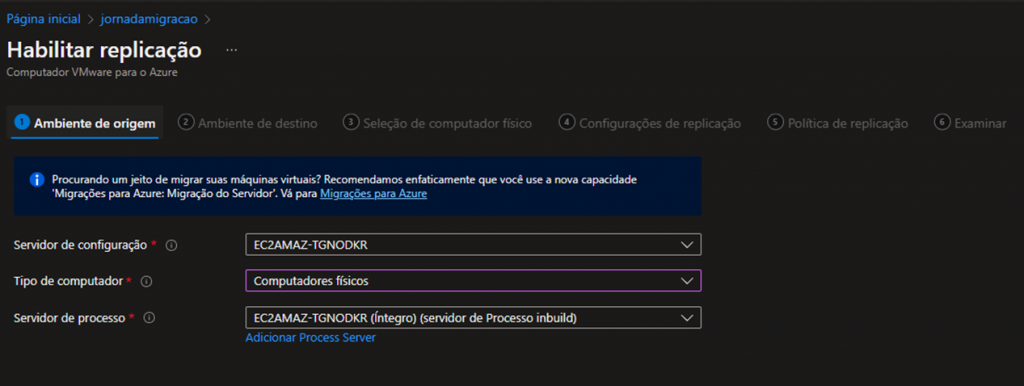Click the step 6 number circle

(x=942, y=122)
